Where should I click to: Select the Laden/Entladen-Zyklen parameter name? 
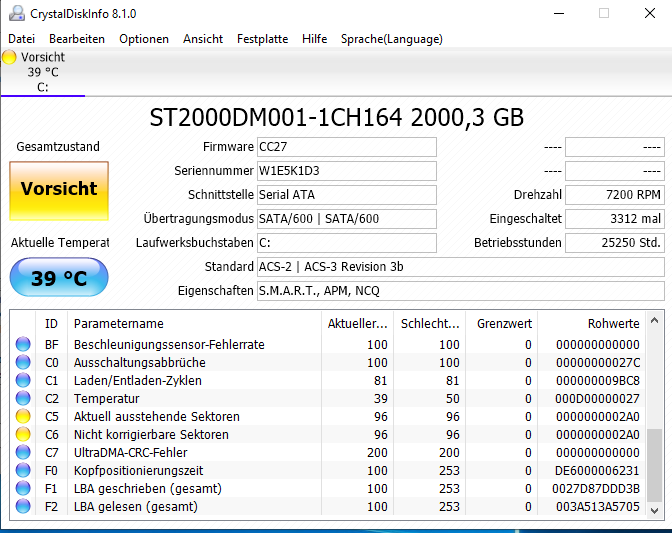pos(138,380)
